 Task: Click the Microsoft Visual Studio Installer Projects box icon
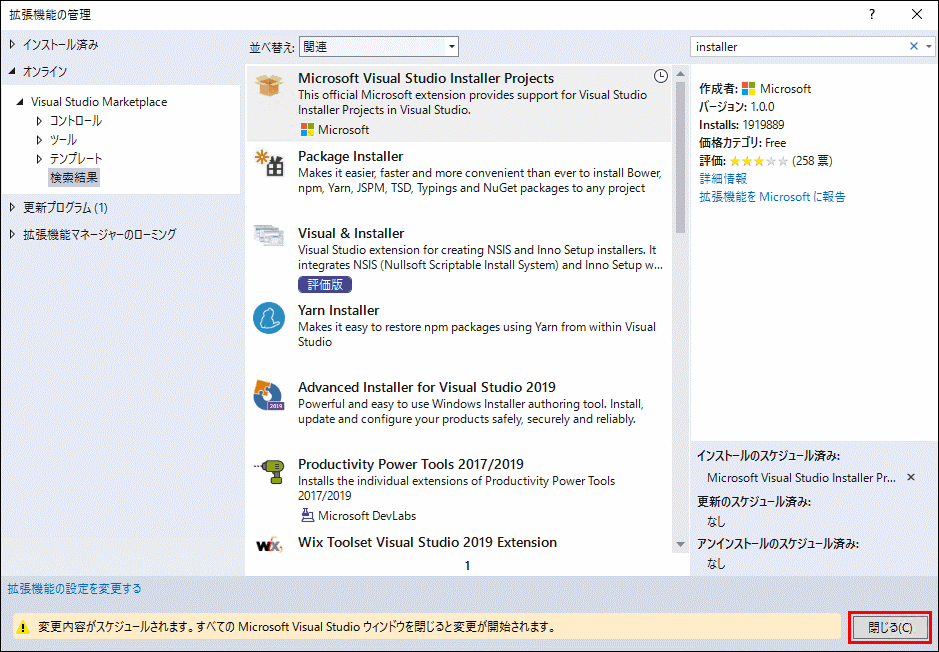point(269,85)
